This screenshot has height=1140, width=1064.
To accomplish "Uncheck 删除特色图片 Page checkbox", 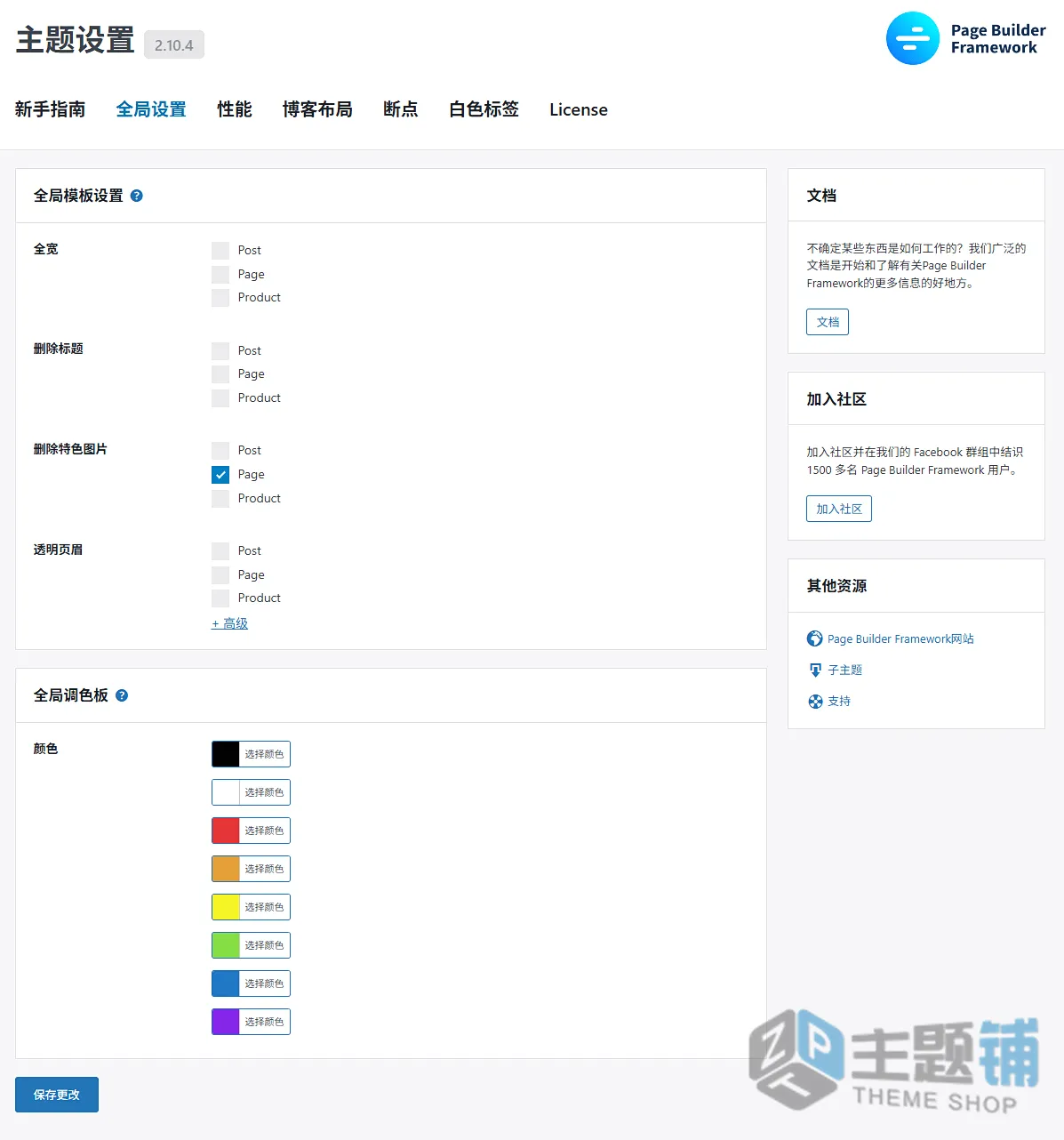I will click(x=220, y=475).
